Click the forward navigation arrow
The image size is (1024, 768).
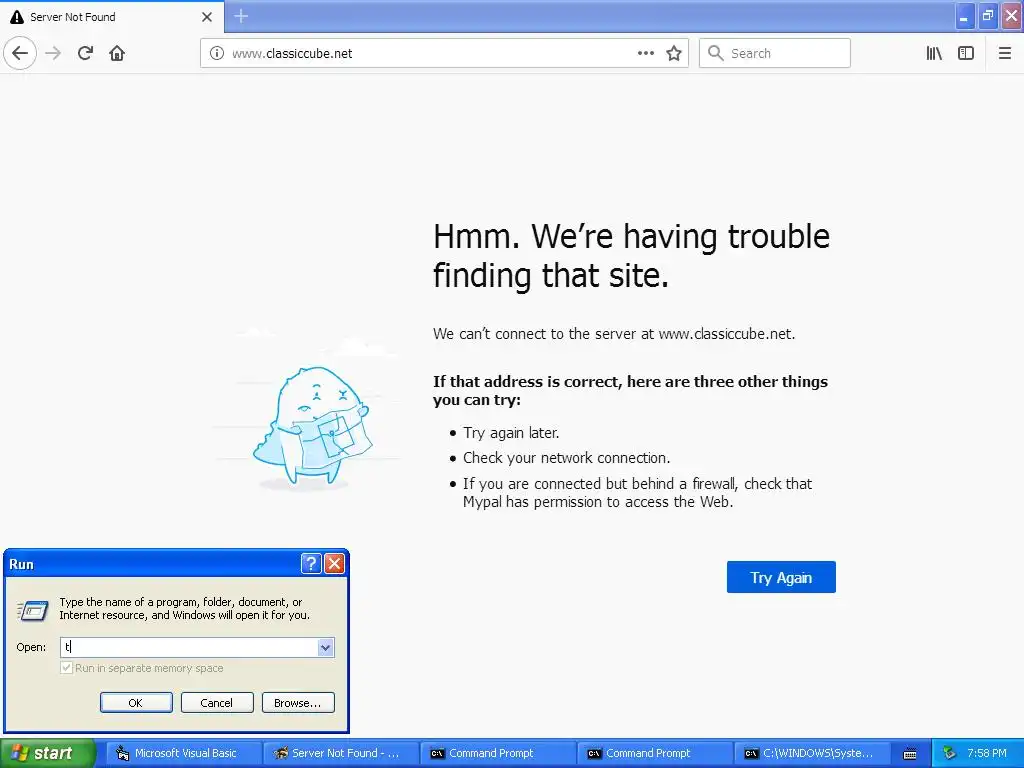coord(53,53)
